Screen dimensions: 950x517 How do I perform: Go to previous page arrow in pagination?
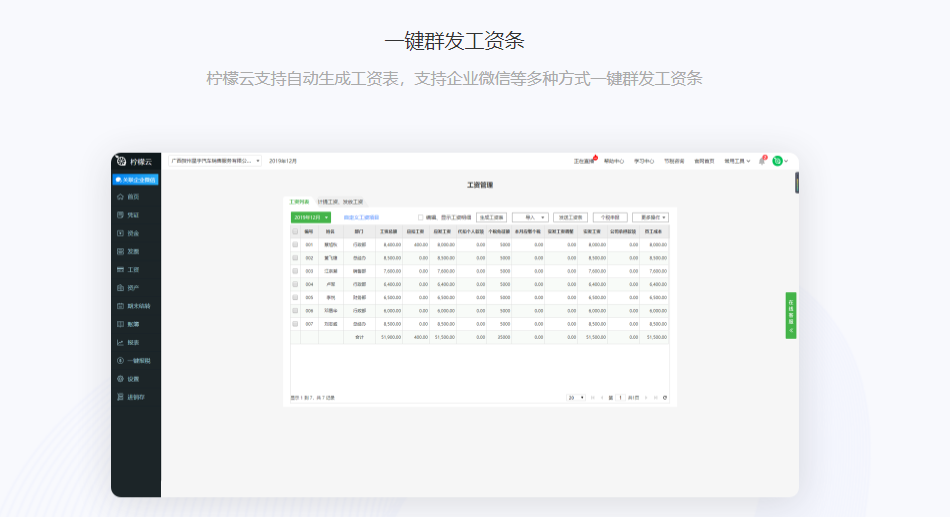click(x=602, y=398)
